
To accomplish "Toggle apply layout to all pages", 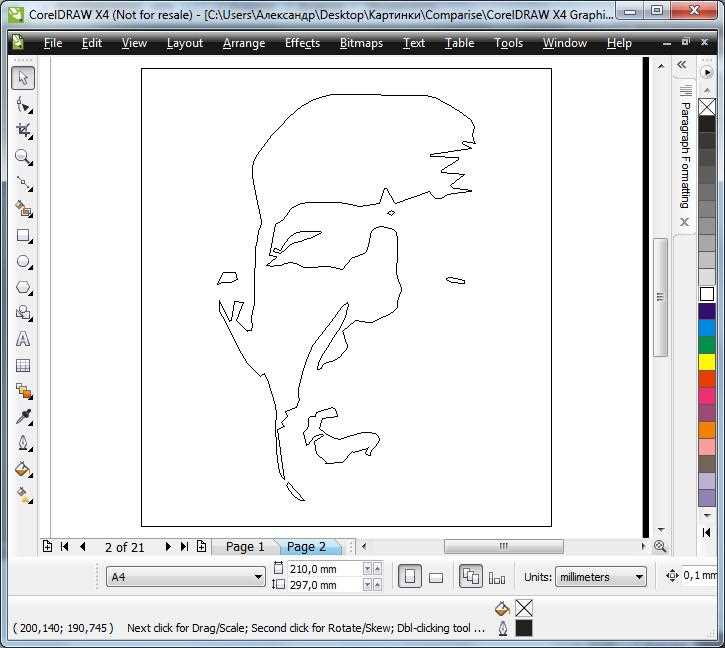I will pyautogui.click(x=470, y=576).
